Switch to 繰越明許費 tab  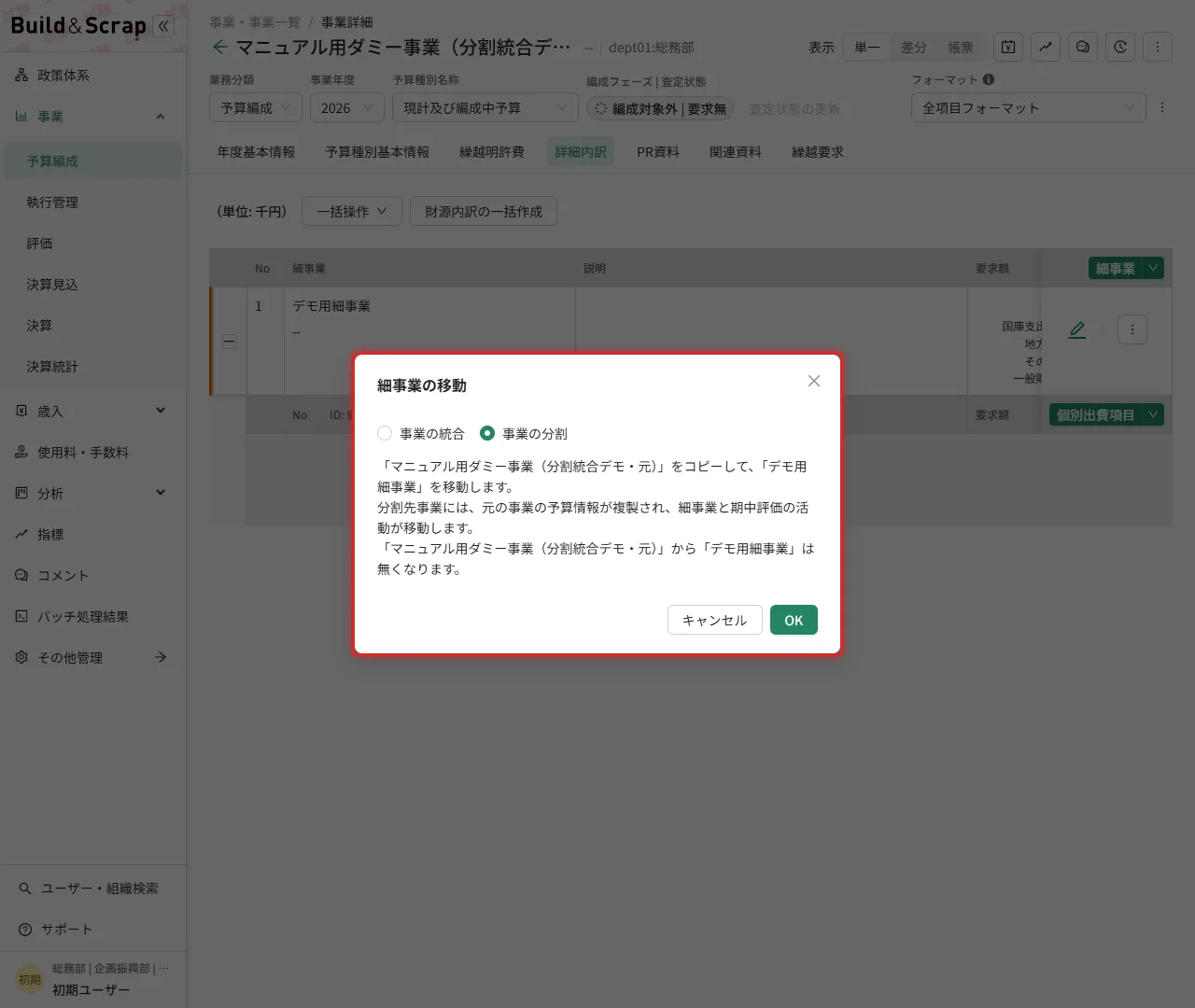pos(491,151)
